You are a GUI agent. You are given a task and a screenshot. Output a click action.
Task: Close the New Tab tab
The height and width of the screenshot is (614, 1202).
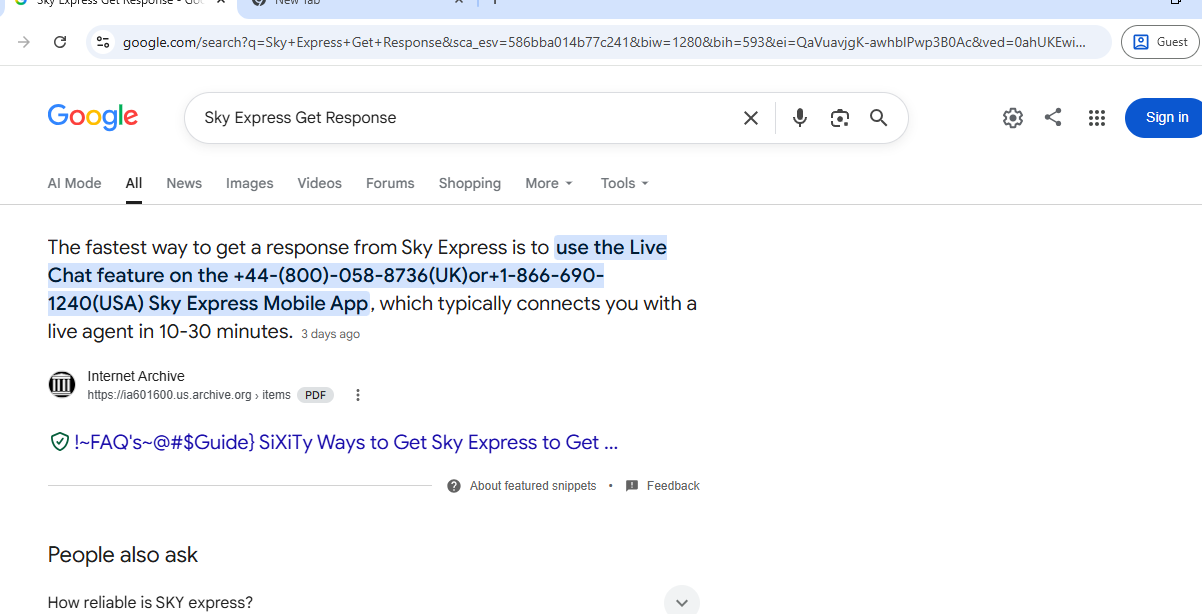pyautogui.click(x=460, y=3)
